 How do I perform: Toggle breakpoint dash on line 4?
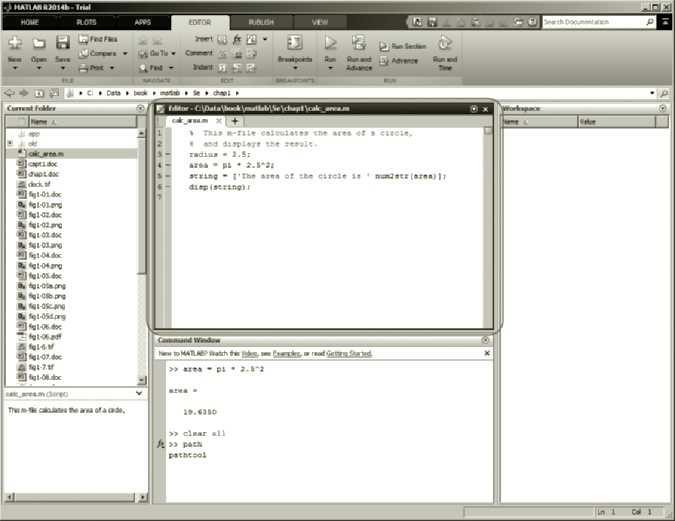click(168, 165)
